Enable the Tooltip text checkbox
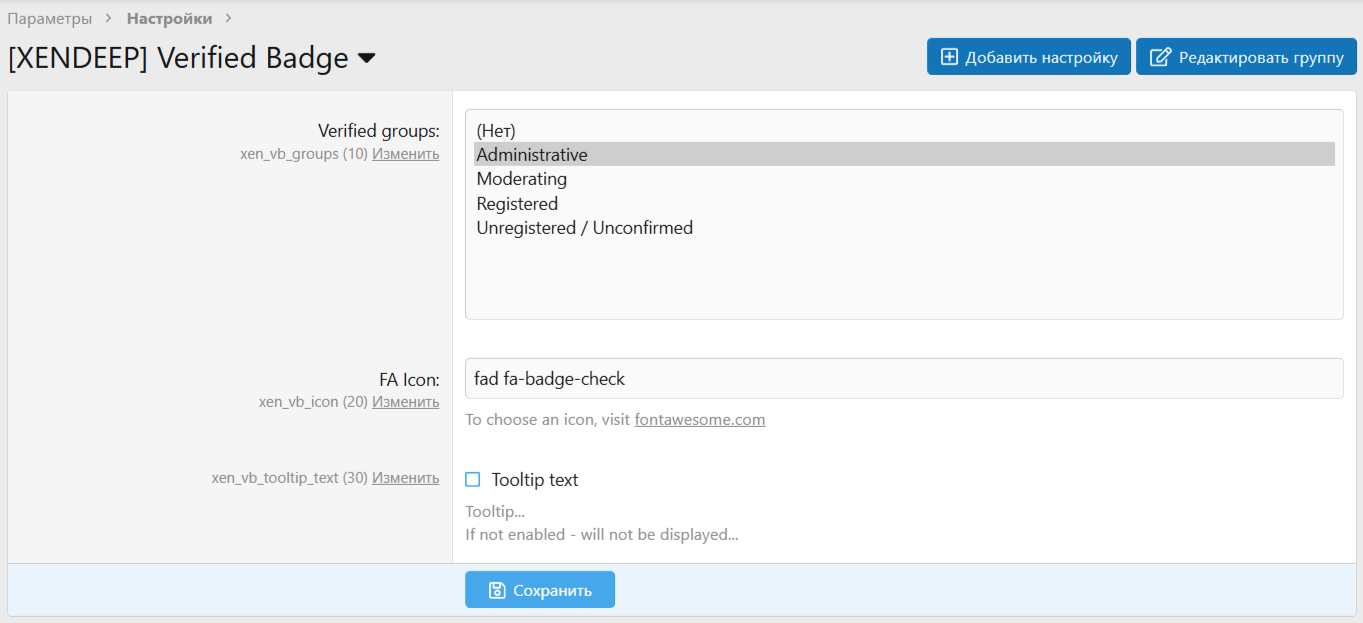This screenshot has height=623, width=1363. click(x=473, y=480)
